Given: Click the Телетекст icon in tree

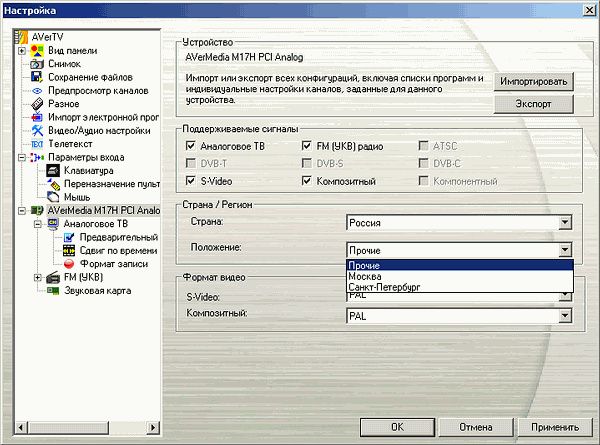Looking at the screenshot, I should tap(37, 144).
